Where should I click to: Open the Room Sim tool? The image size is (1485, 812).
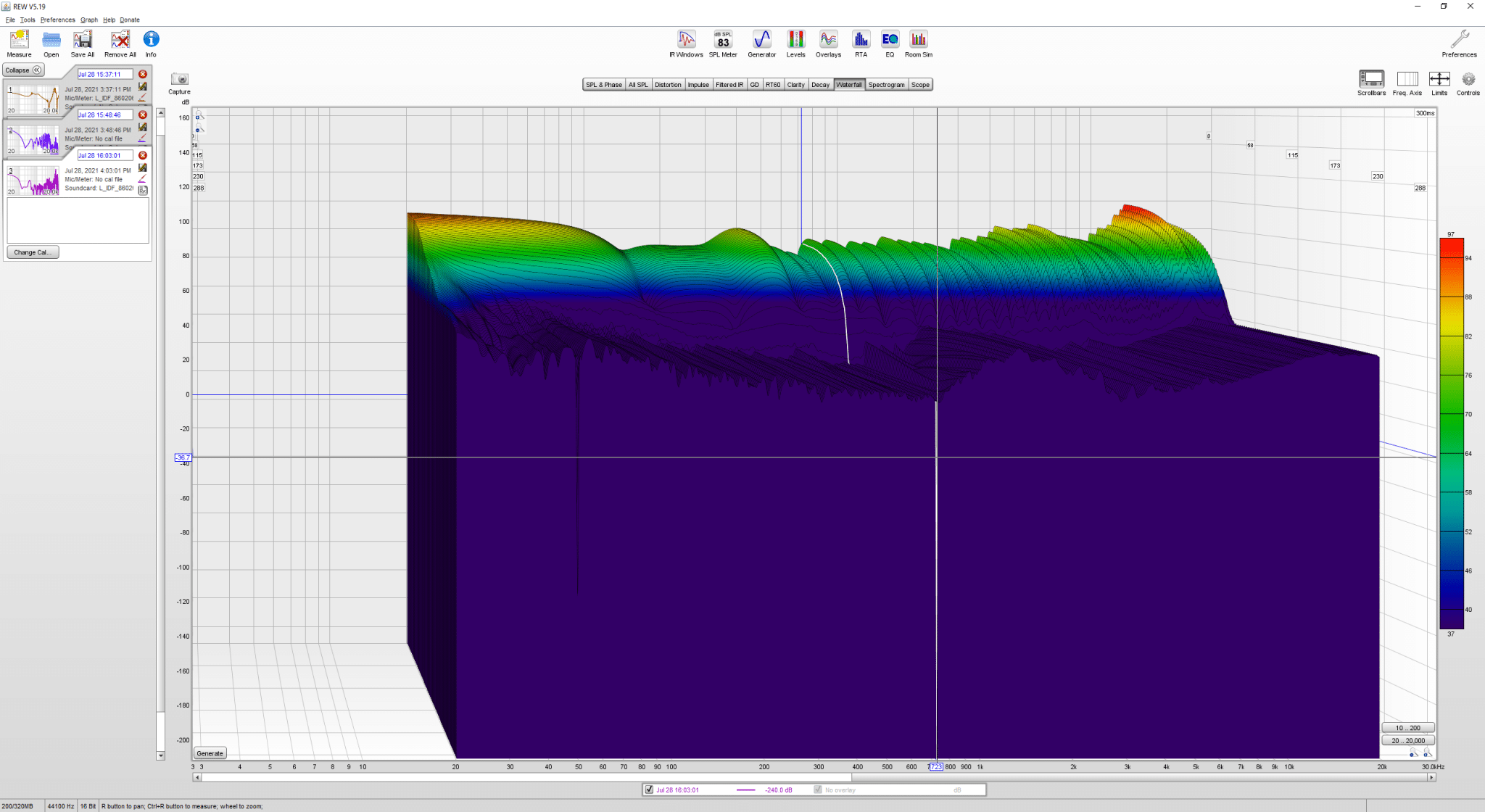(x=919, y=44)
